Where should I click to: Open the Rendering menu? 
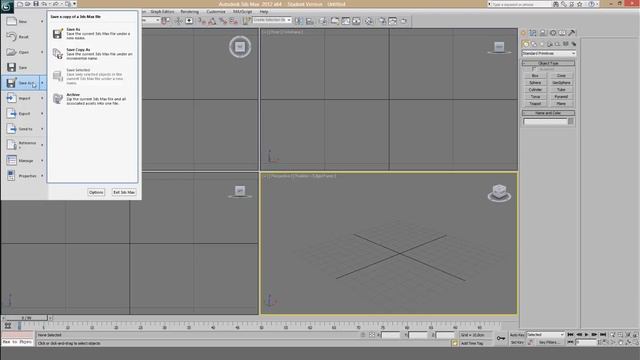tap(190, 11)
